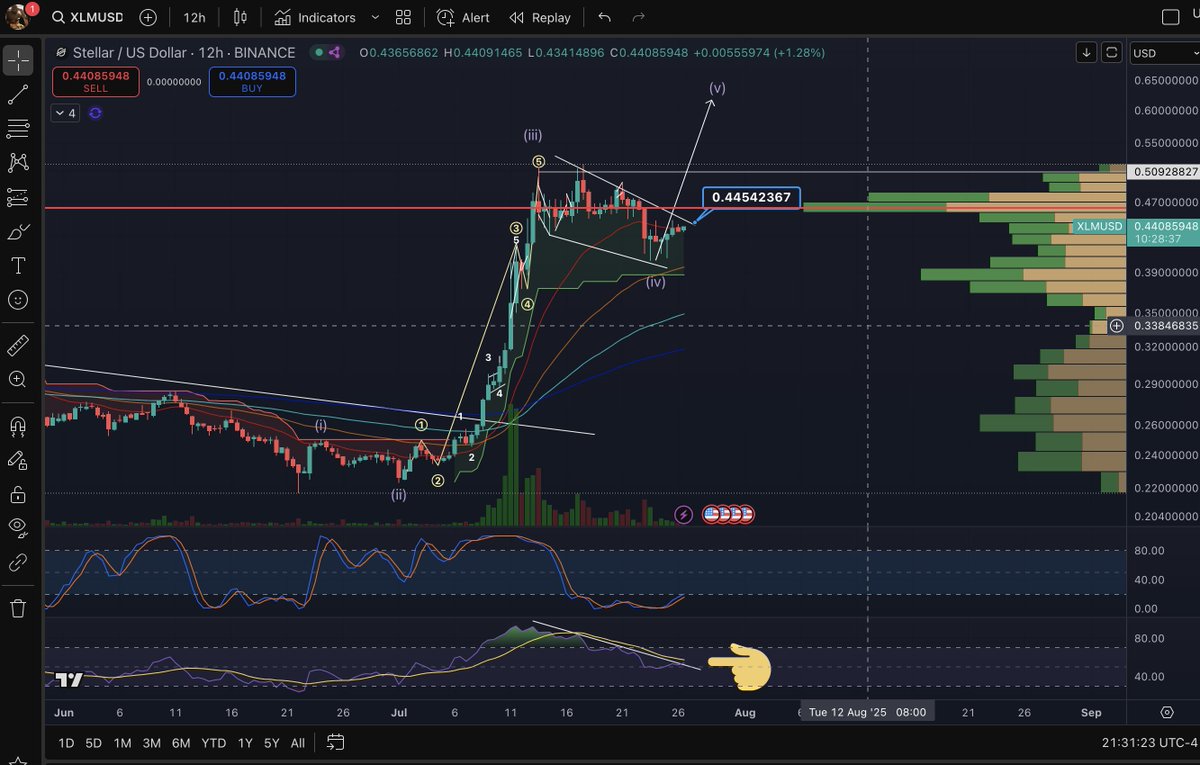Screen dimensions: 1200x765
Task: Undo the last chart action
Action: [604, 17]
